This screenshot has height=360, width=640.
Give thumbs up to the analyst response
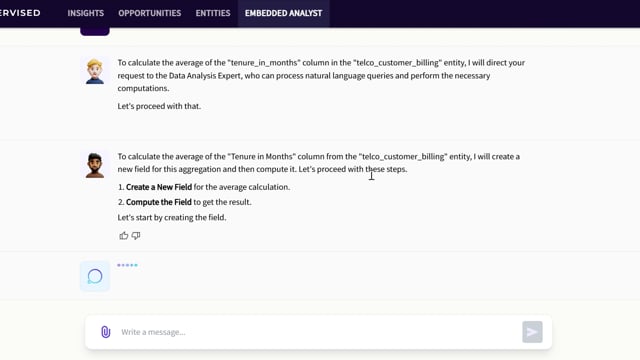click(124, 236)
